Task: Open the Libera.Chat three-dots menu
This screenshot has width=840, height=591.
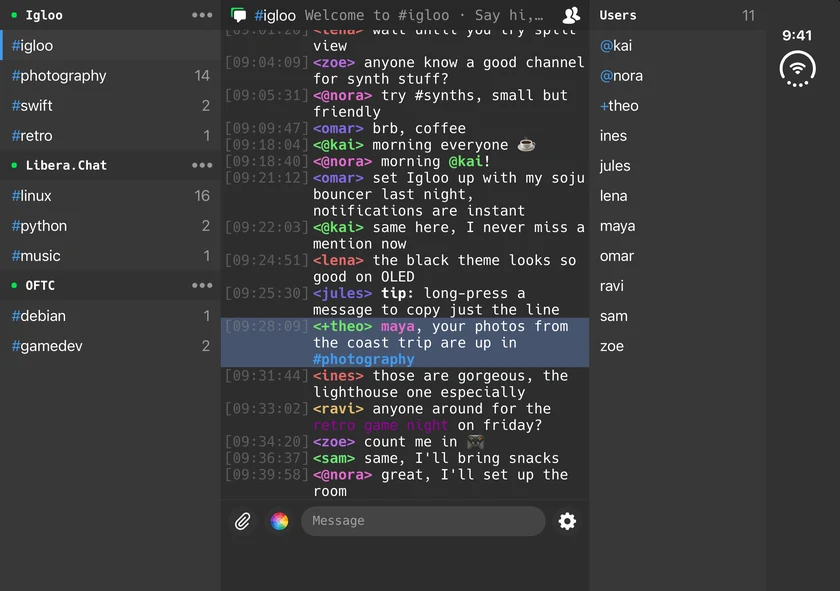Action: (202, 165)
